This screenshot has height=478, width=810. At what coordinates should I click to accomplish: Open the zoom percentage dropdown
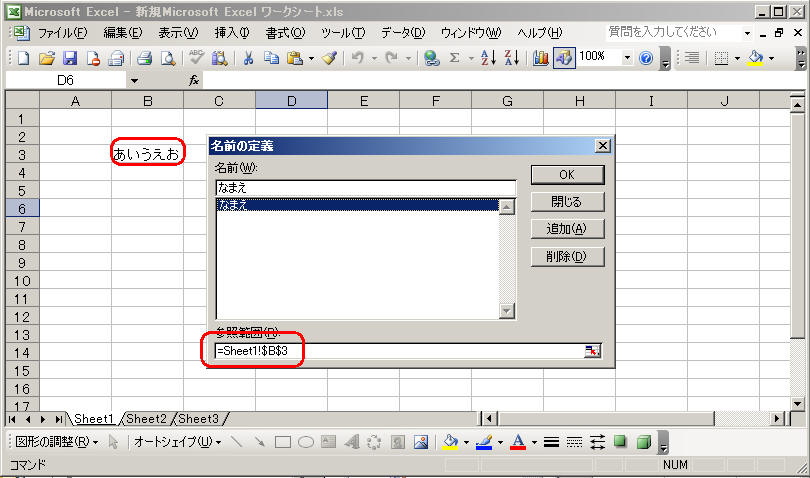627,58
